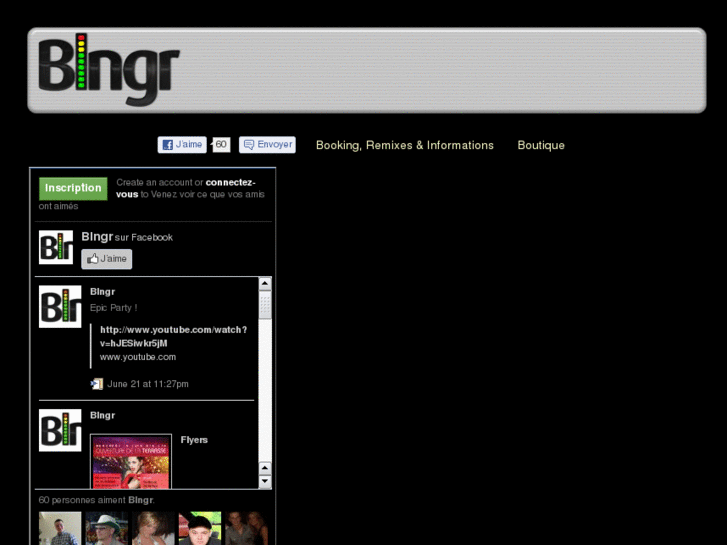
Task: Click the June 21 at 11:27pm timestamp
Action: click(x=148, y=384)
